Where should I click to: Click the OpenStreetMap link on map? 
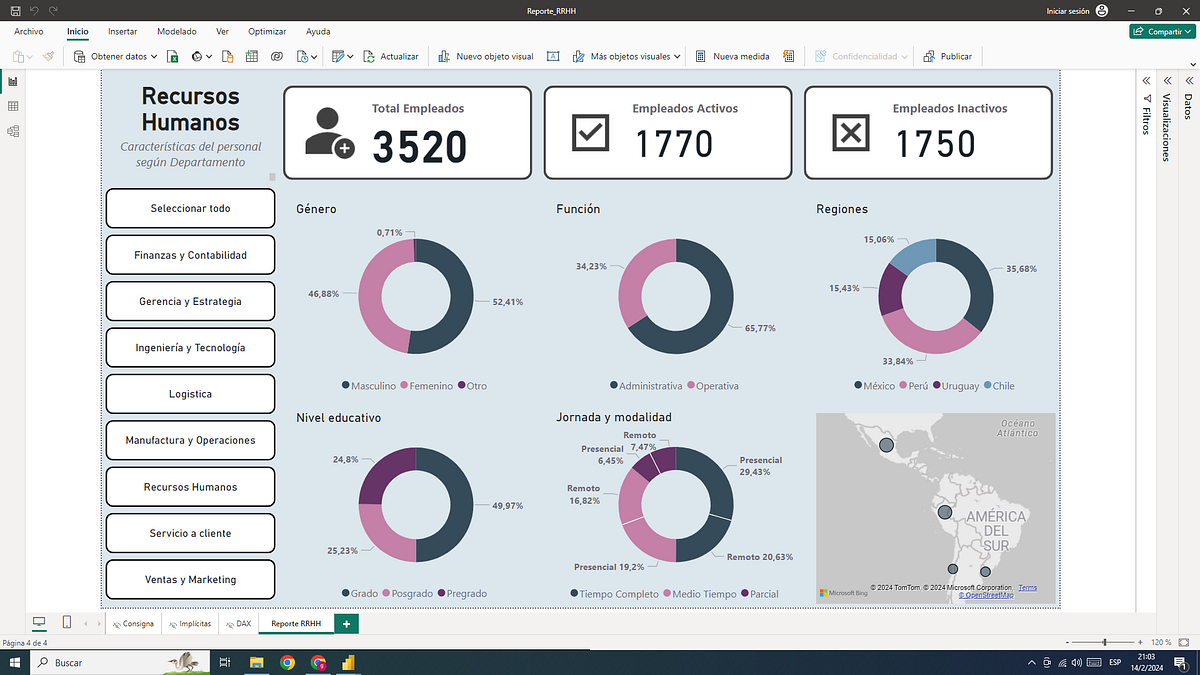986,595
